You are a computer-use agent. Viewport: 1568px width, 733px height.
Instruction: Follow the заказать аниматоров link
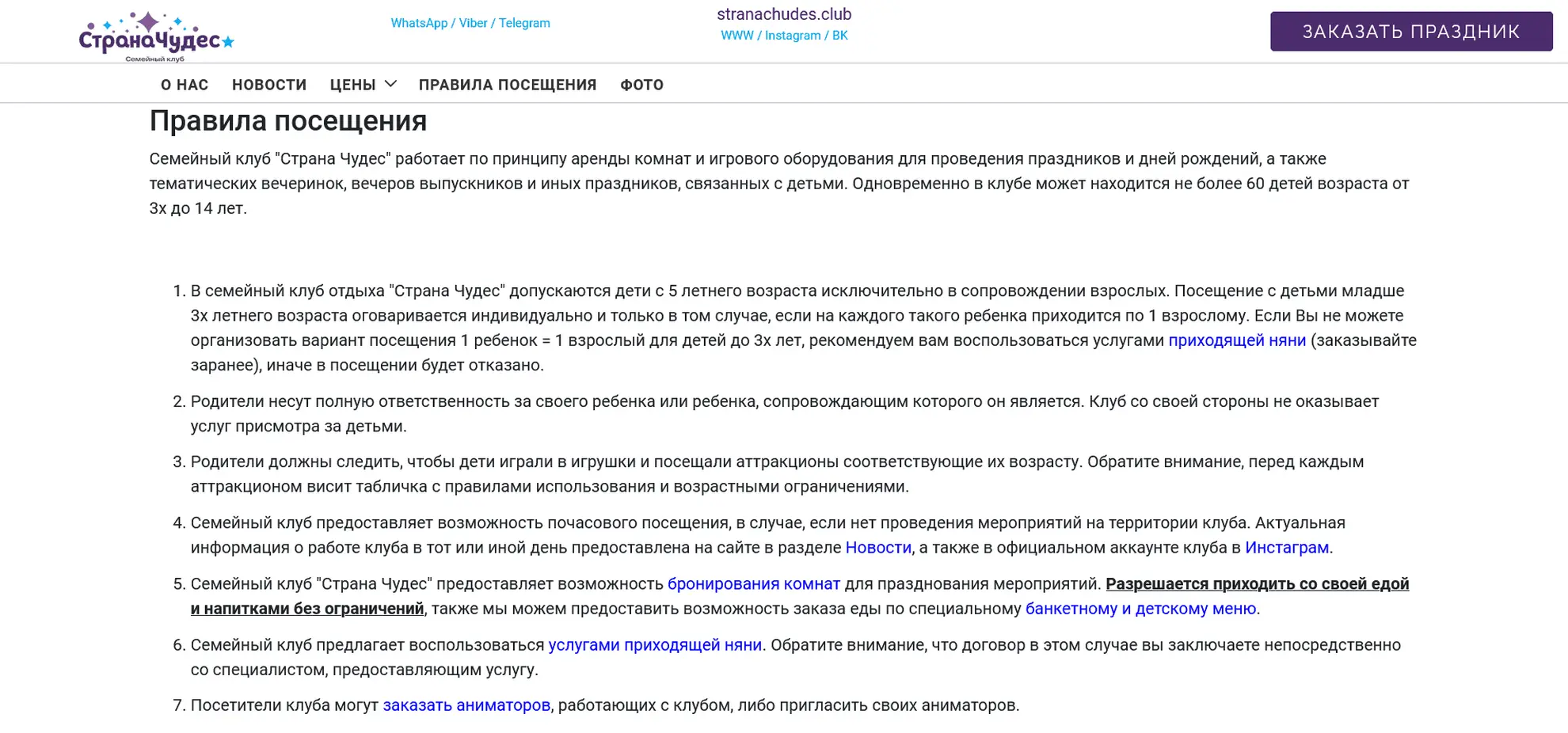point(466,705)
